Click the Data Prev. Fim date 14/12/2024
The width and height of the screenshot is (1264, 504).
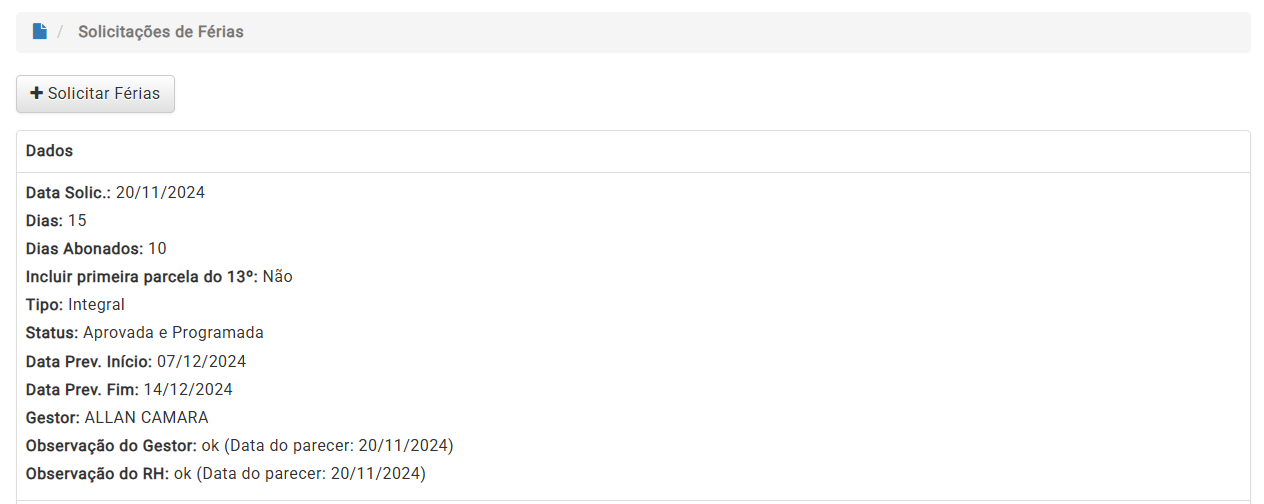pos(188,389)
